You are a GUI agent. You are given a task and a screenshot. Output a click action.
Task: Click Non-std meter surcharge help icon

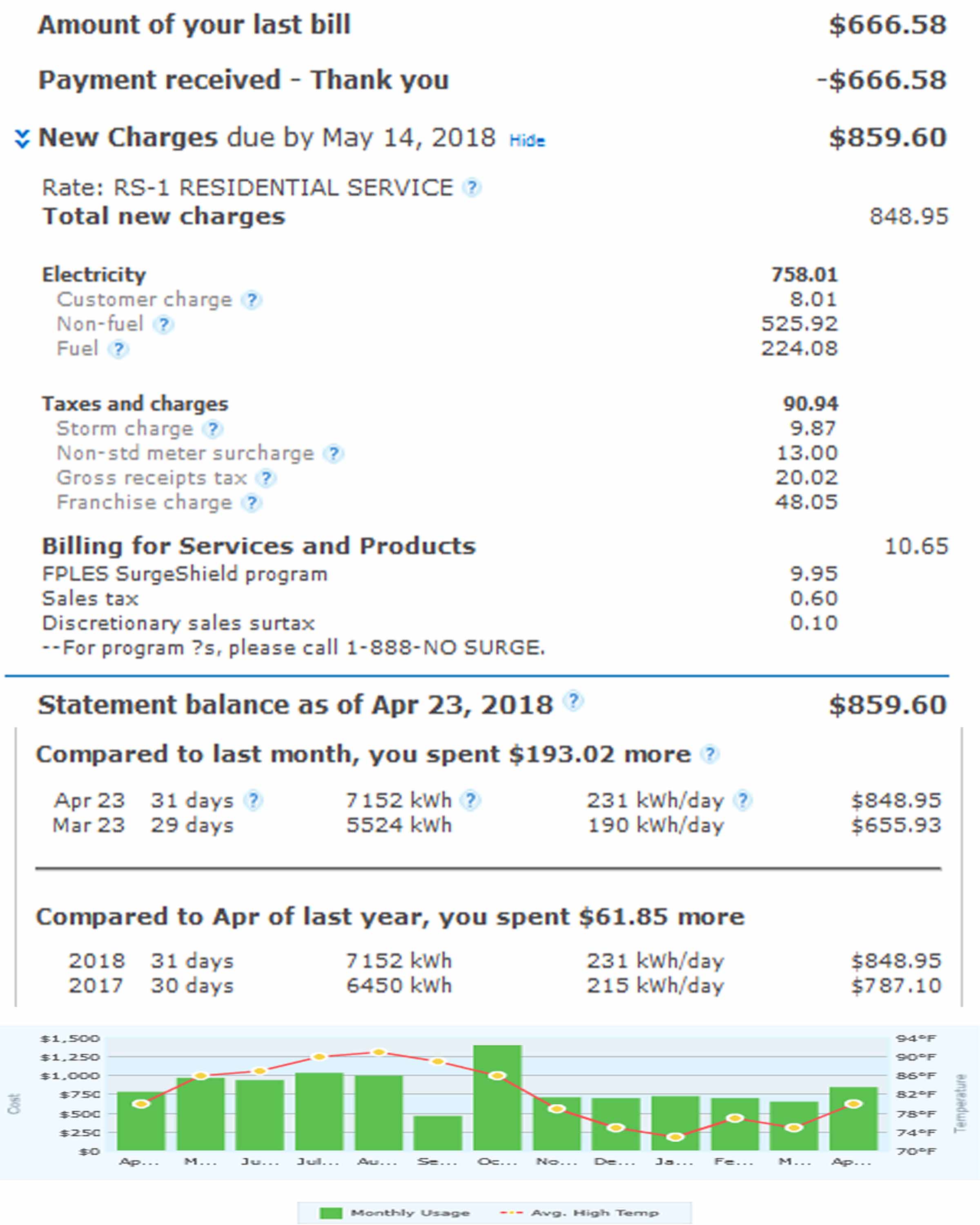click(334, 453)
